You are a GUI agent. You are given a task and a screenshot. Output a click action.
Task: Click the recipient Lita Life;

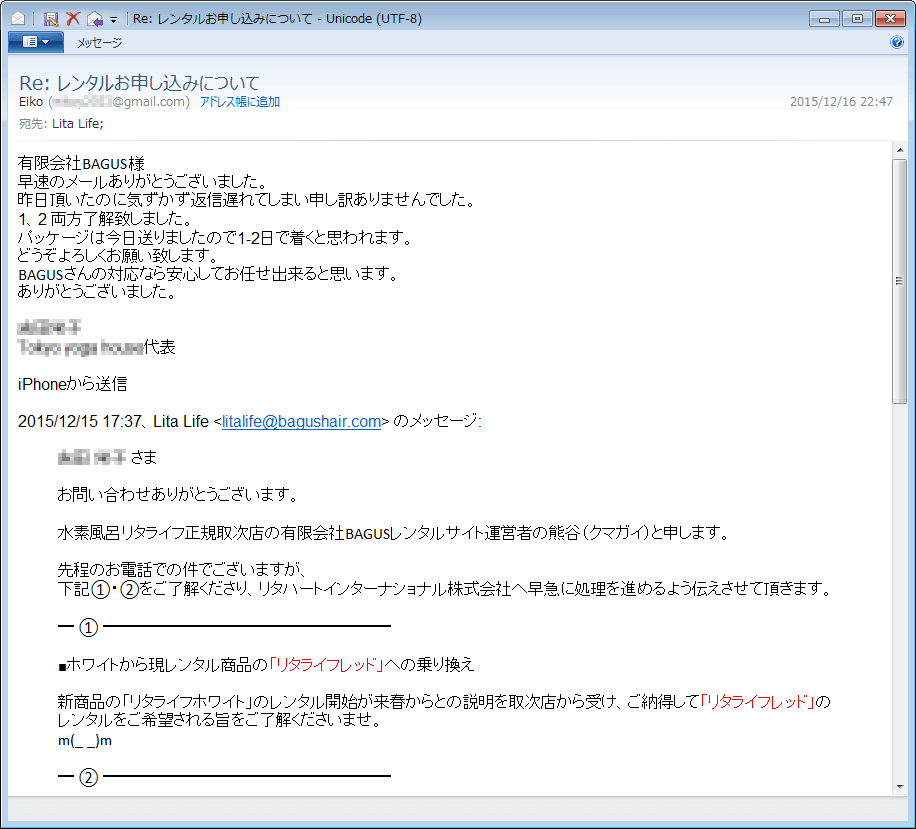[x=78, y=124]
